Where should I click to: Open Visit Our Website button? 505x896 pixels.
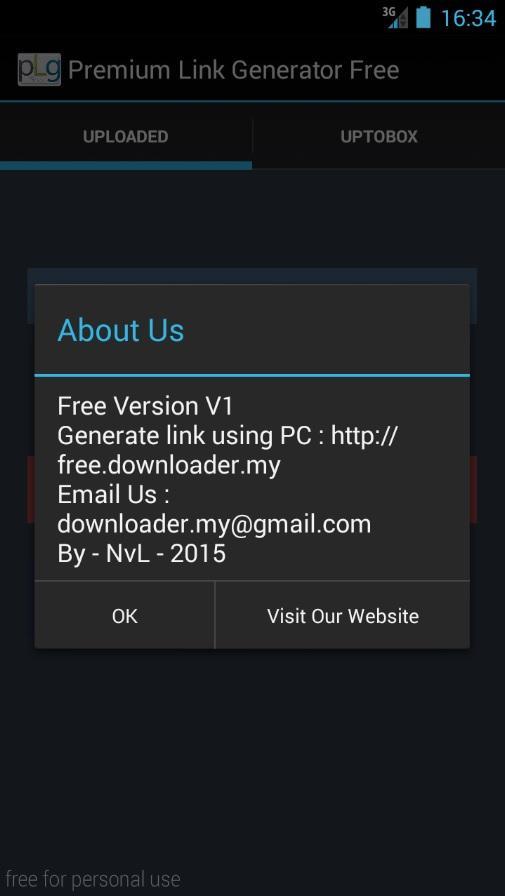[343, 615]
